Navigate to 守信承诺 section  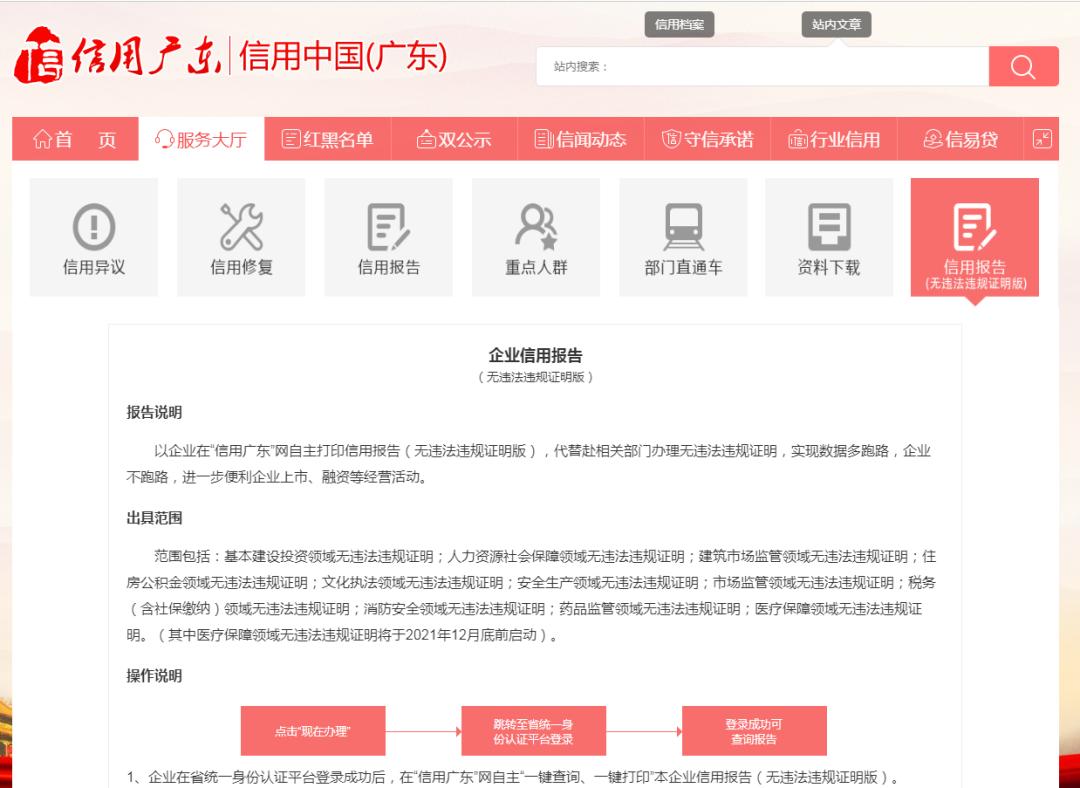click(707, 140)
